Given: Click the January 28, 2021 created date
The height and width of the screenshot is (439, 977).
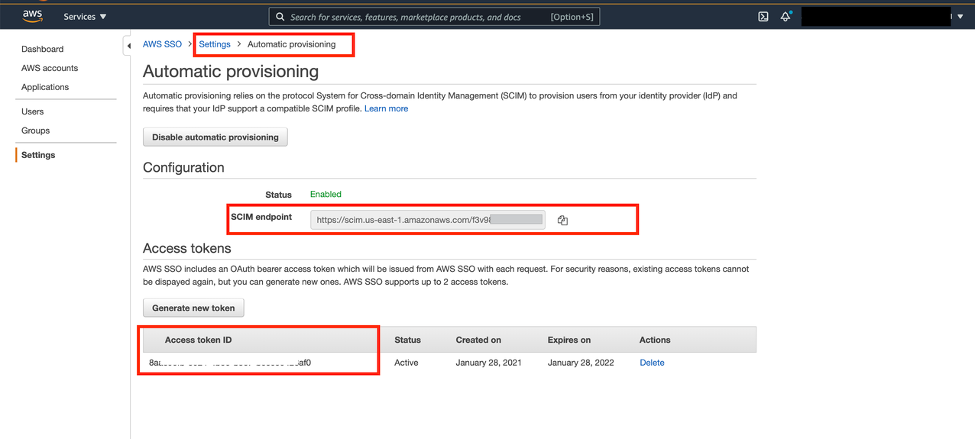Looking at the screenshot, I should 488,362.
